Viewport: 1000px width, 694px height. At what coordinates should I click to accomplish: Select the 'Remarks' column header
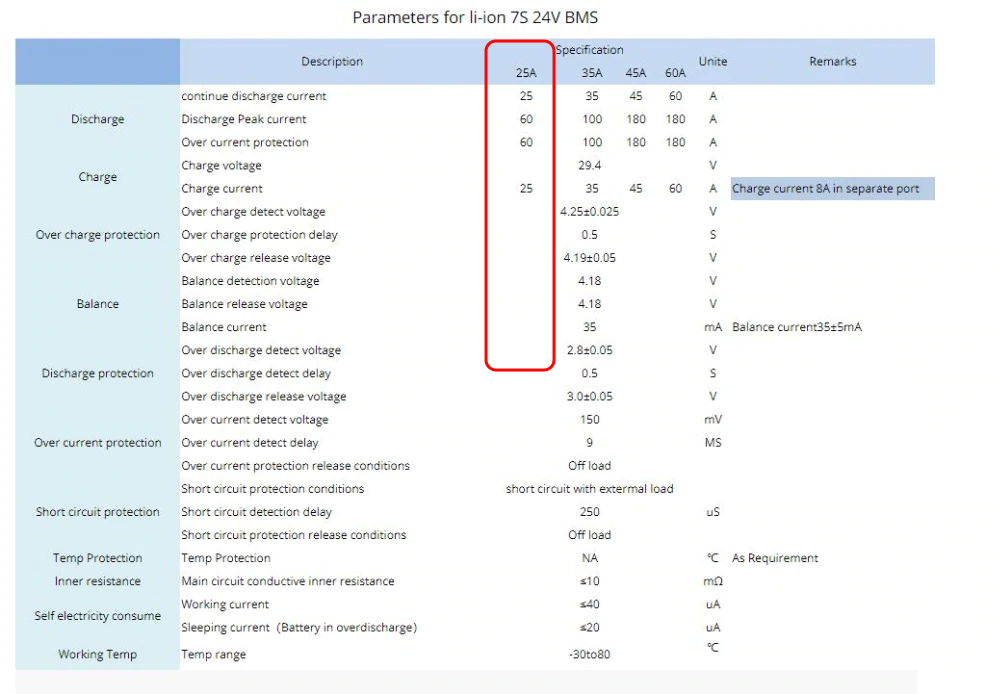pyautogui.click(x=833, y=61)
